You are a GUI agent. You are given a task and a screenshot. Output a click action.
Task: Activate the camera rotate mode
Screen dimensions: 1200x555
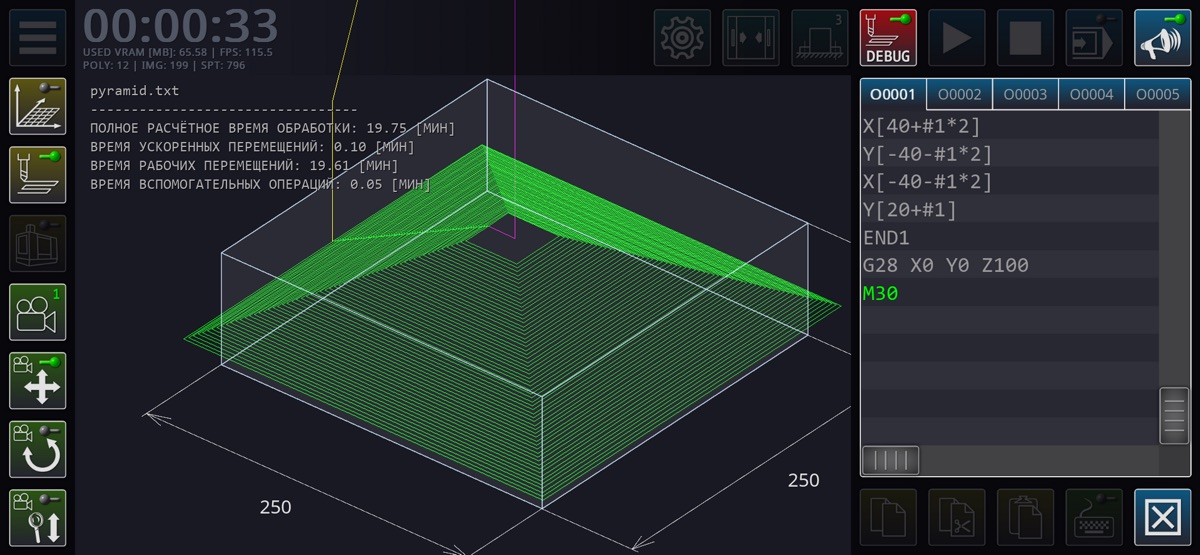pyautogui.click(x=38, y=449)
